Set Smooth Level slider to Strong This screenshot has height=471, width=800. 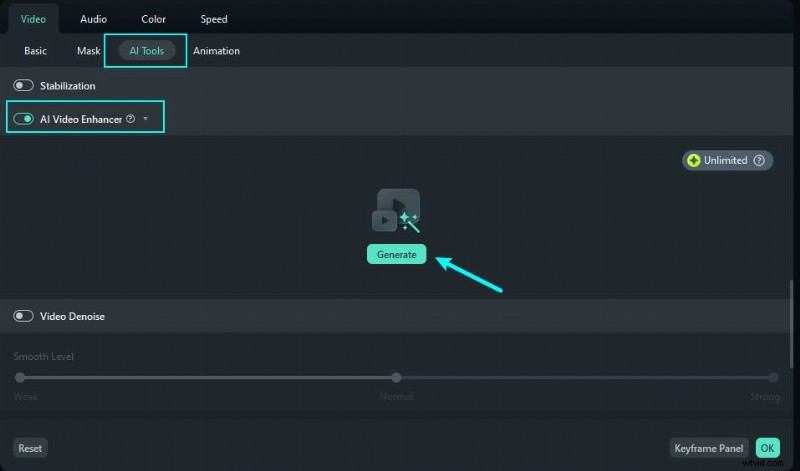tap(773, 377)
